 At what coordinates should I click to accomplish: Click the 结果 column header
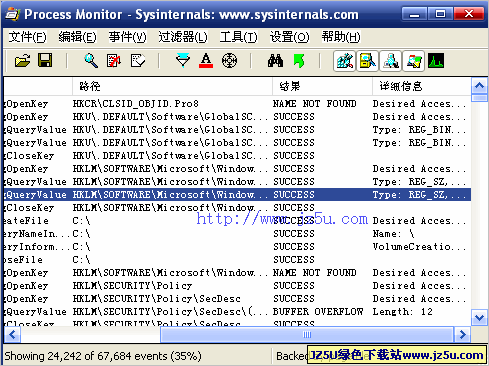(x=322, y=87)
